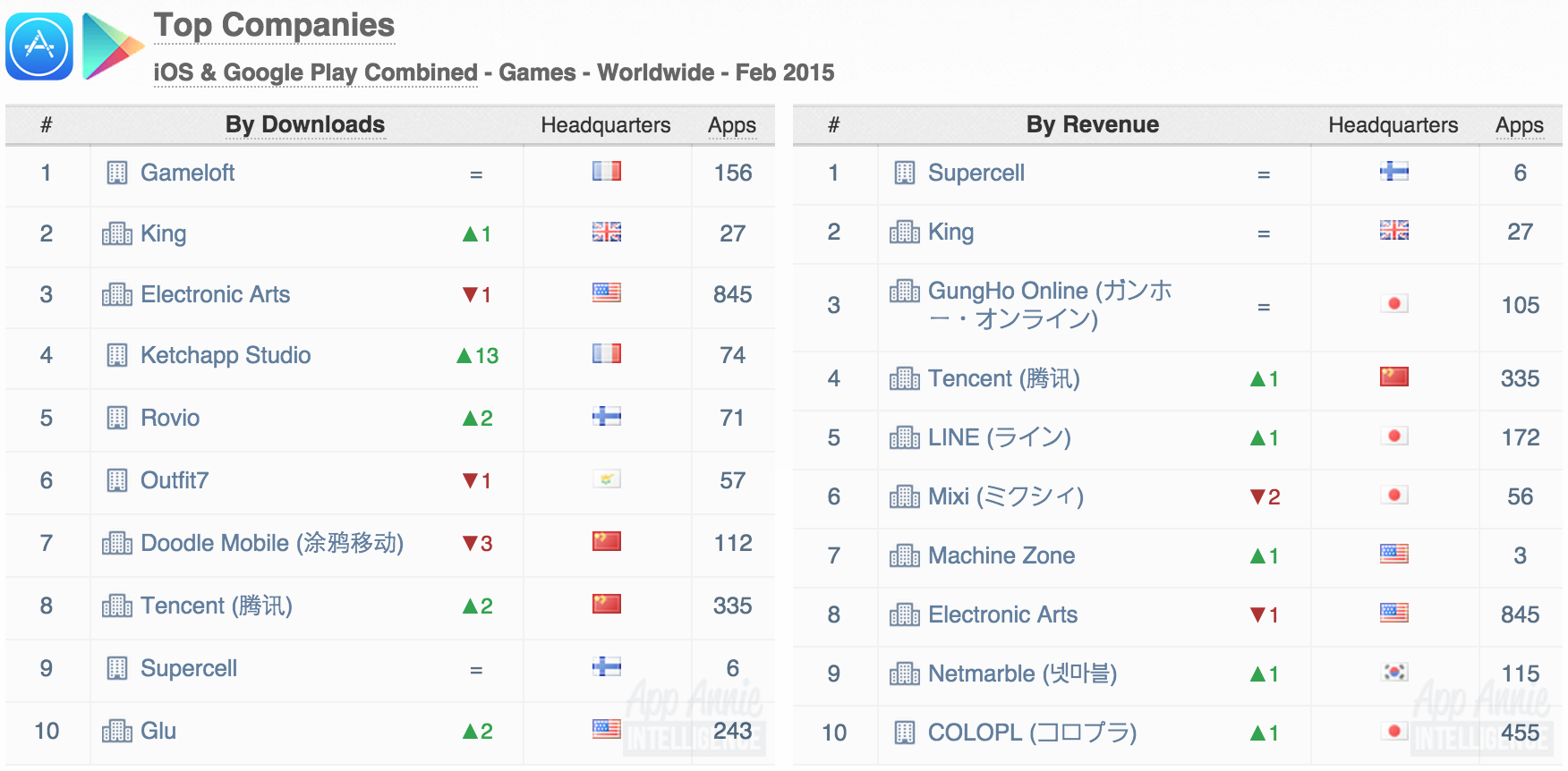Click the Apps header in downloads table
The height and width of the screenshot is (771, 1568).
pos(732,125)
